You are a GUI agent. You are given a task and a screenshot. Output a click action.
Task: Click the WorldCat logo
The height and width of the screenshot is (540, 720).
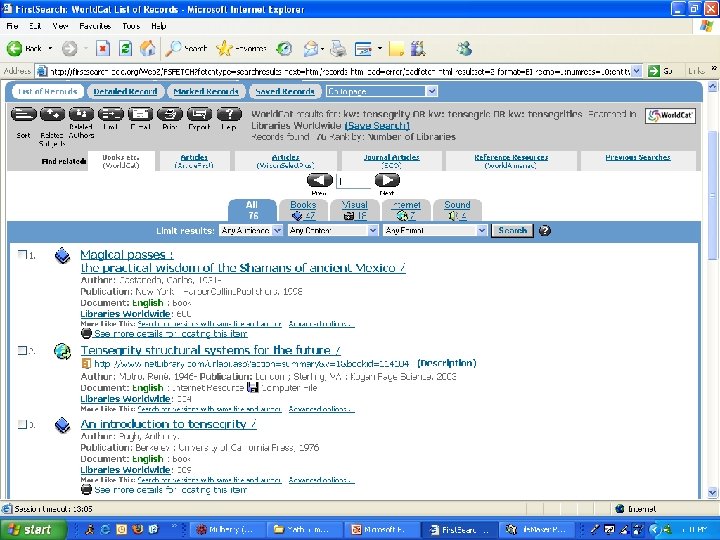click(x=670, y=115)
